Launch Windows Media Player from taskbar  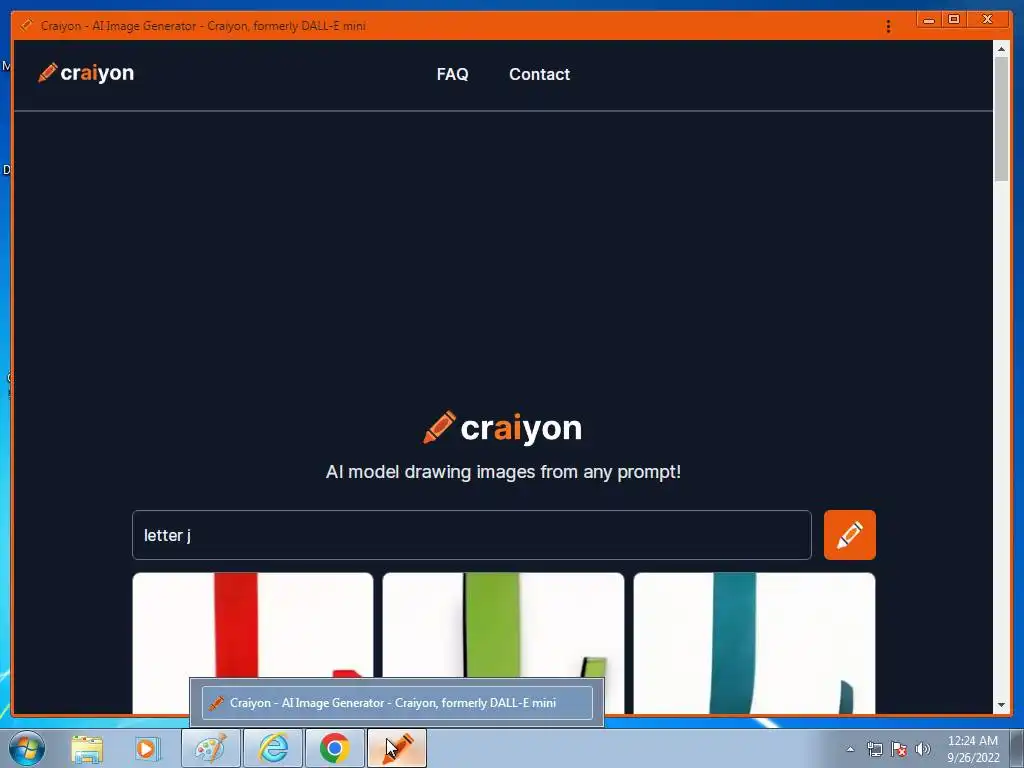click(148, 748)
